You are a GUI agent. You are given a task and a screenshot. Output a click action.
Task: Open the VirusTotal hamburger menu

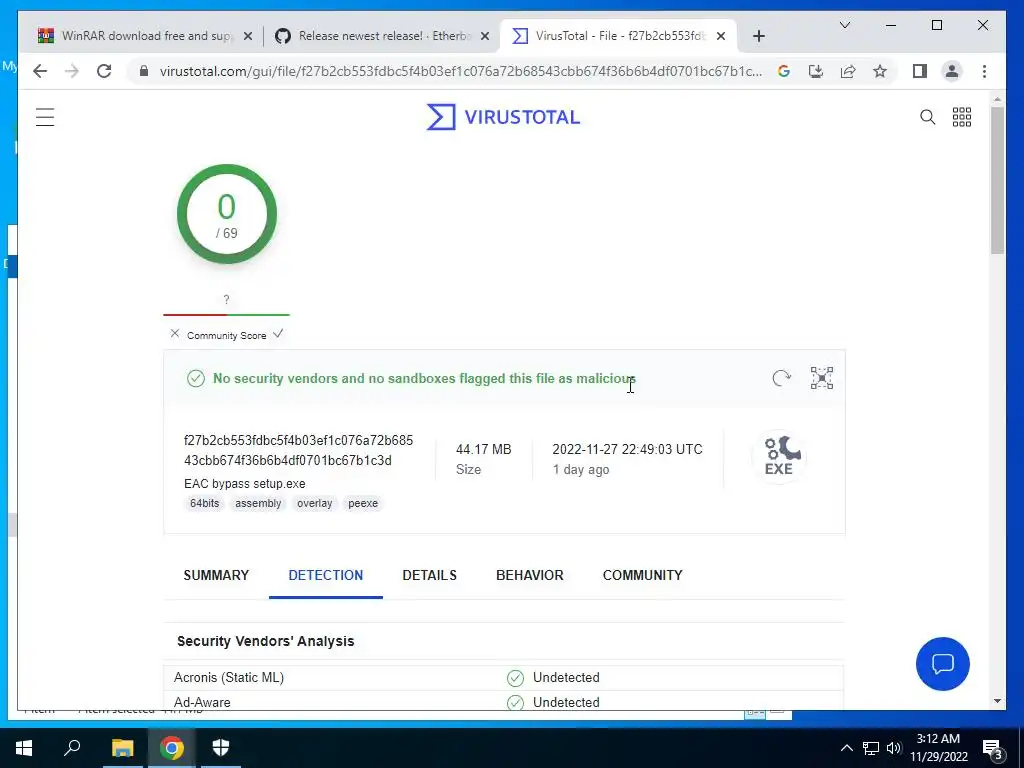click(45, 118)
